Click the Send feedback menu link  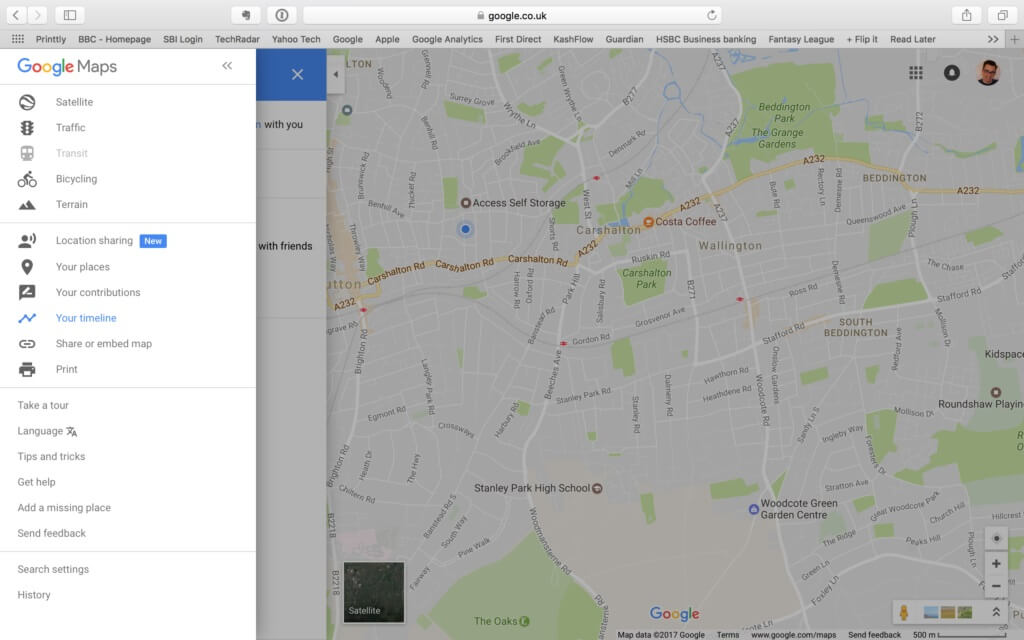click(x=52, y=534)
